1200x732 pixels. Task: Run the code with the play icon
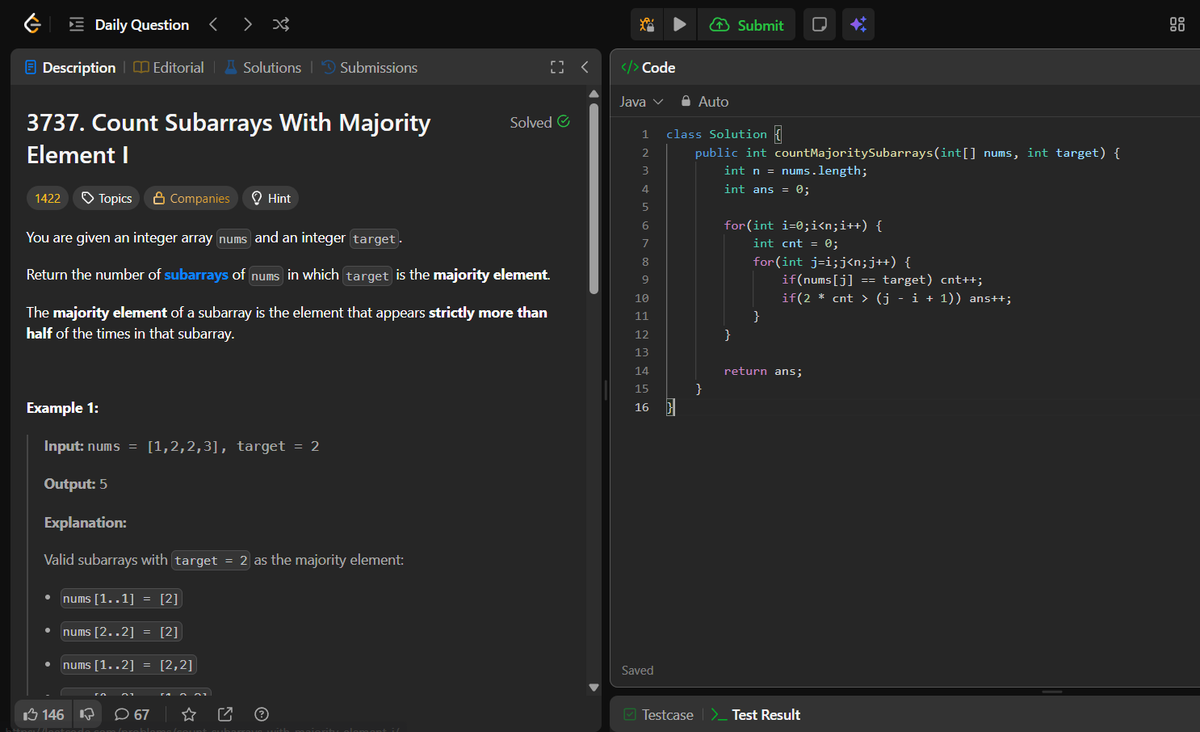pos(679,25)
